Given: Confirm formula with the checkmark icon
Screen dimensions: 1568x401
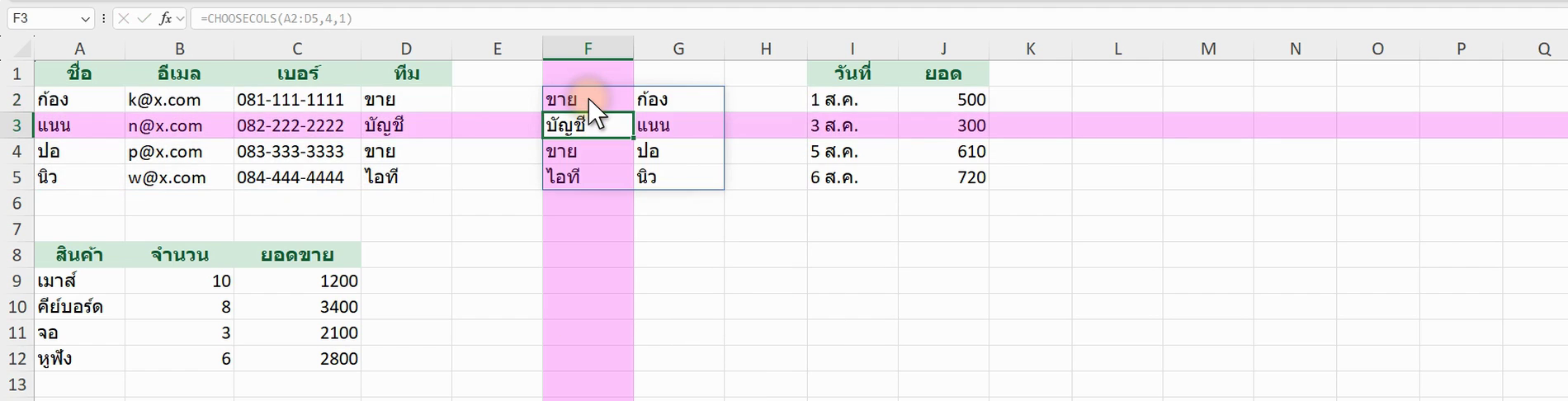Looking at the screenshot, I should tap(144, 18).
